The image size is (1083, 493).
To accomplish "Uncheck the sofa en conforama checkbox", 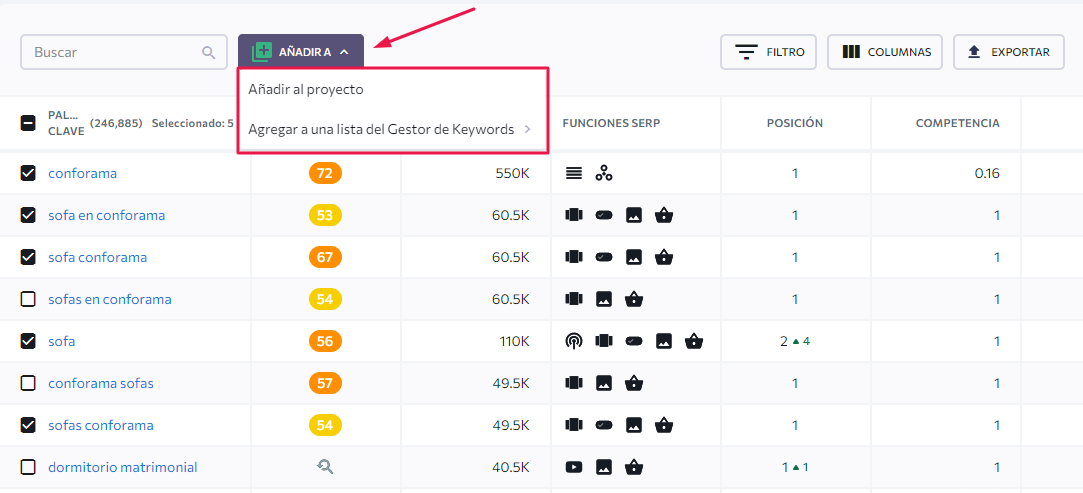I will [x=28, y=215].
